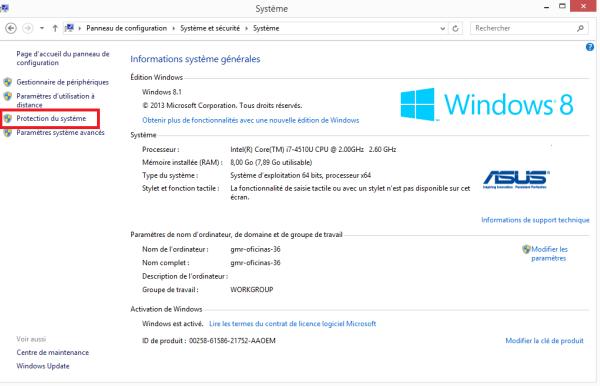This screenshot has width=600, height=386.
Task: Open Centre de maintenance link
Action: [x=52, y=352]
